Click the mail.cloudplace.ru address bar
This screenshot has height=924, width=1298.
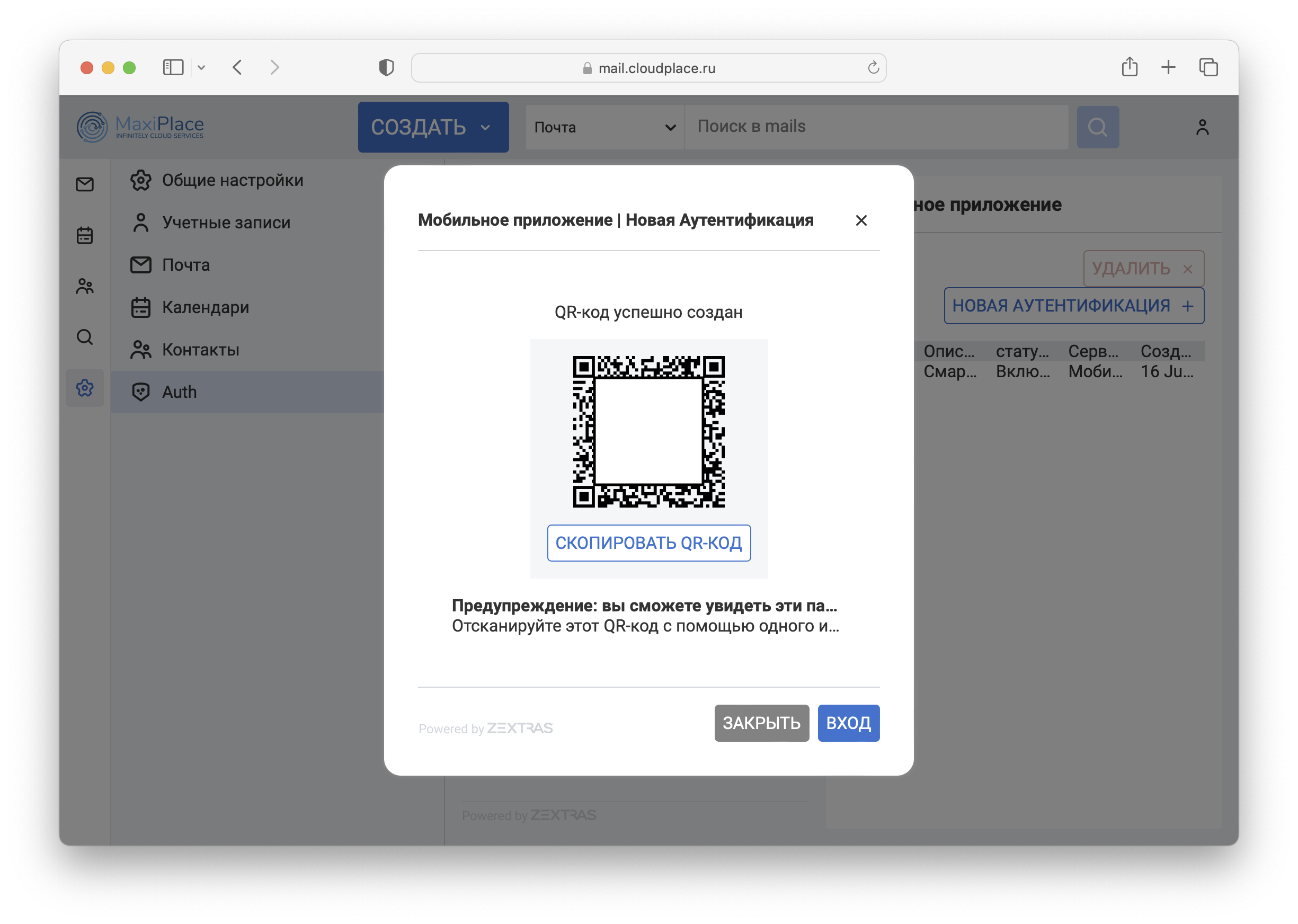pyautogui.click(x=648, y=68)
